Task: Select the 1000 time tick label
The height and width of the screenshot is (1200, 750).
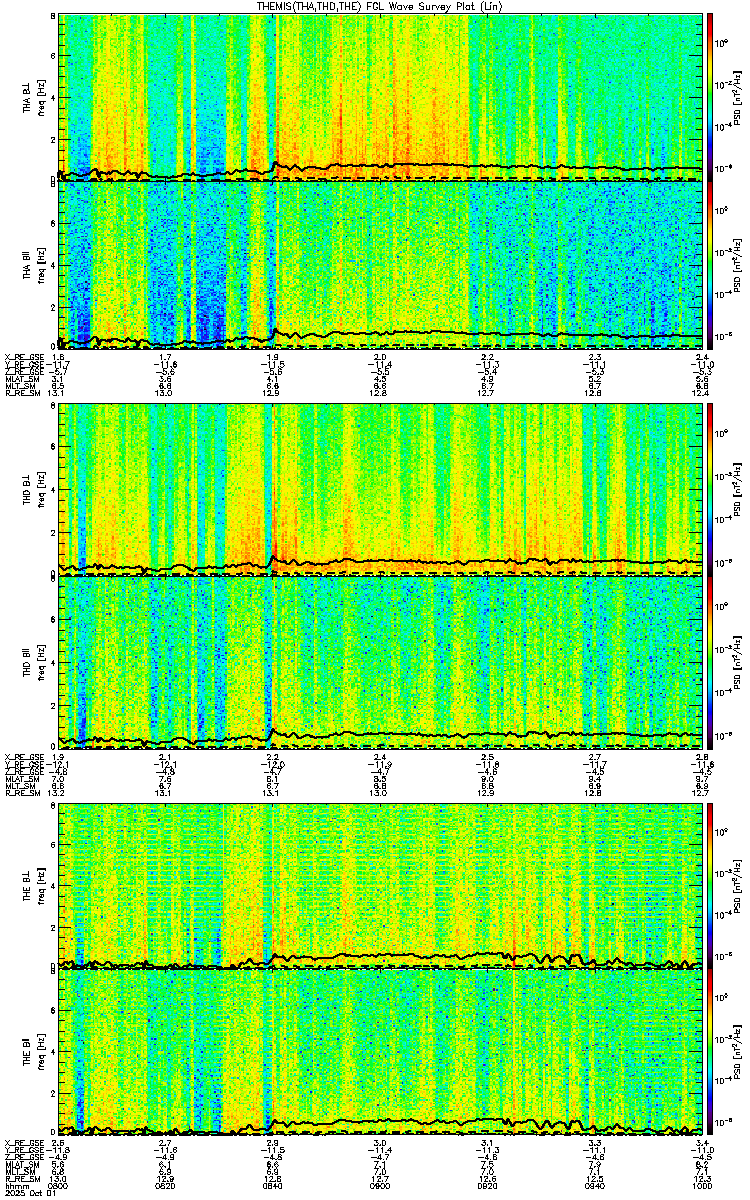Action: coord(700,1186)
